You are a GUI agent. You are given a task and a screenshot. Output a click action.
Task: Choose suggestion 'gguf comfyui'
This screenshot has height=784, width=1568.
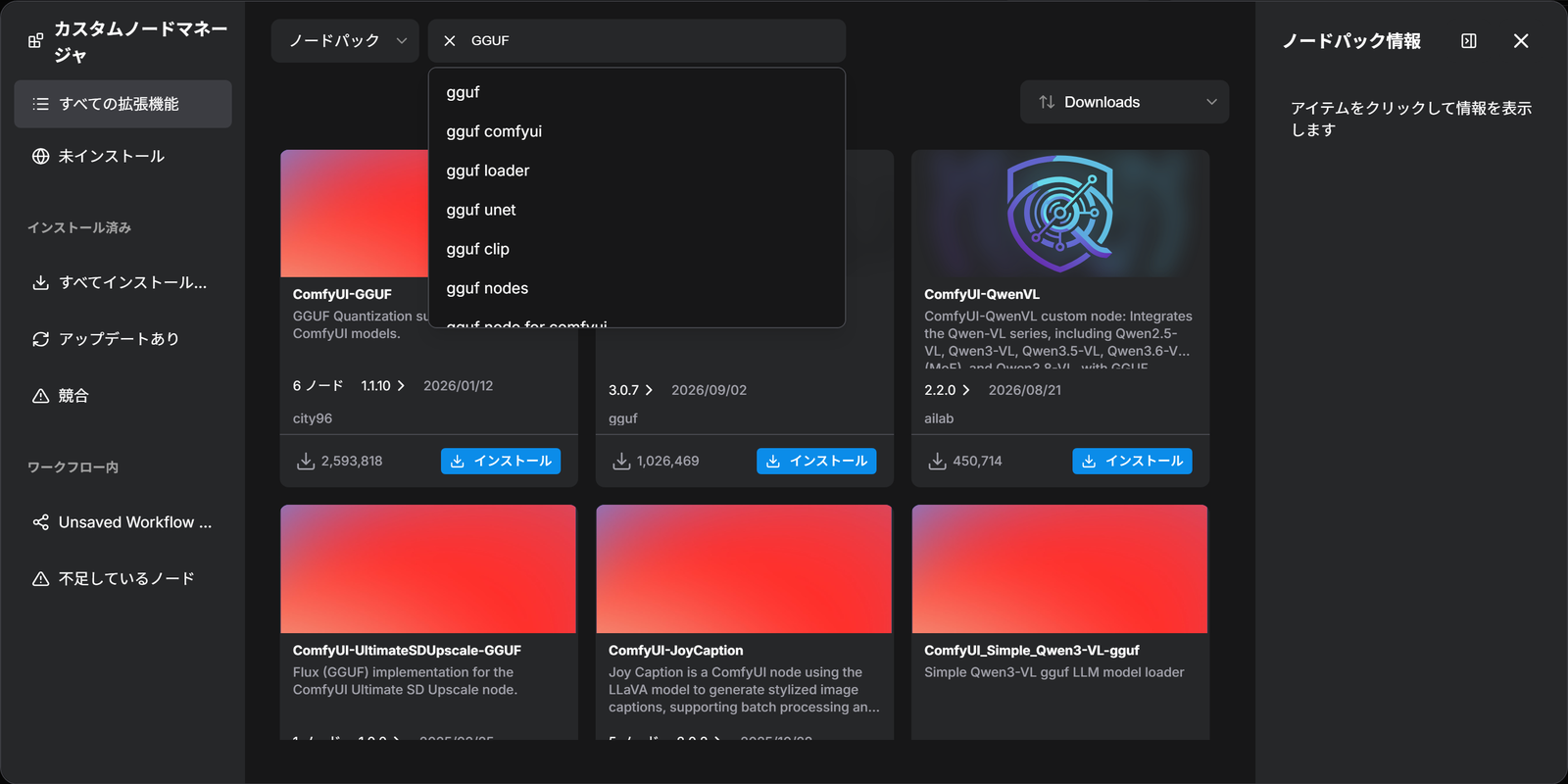tap(637, 131)
